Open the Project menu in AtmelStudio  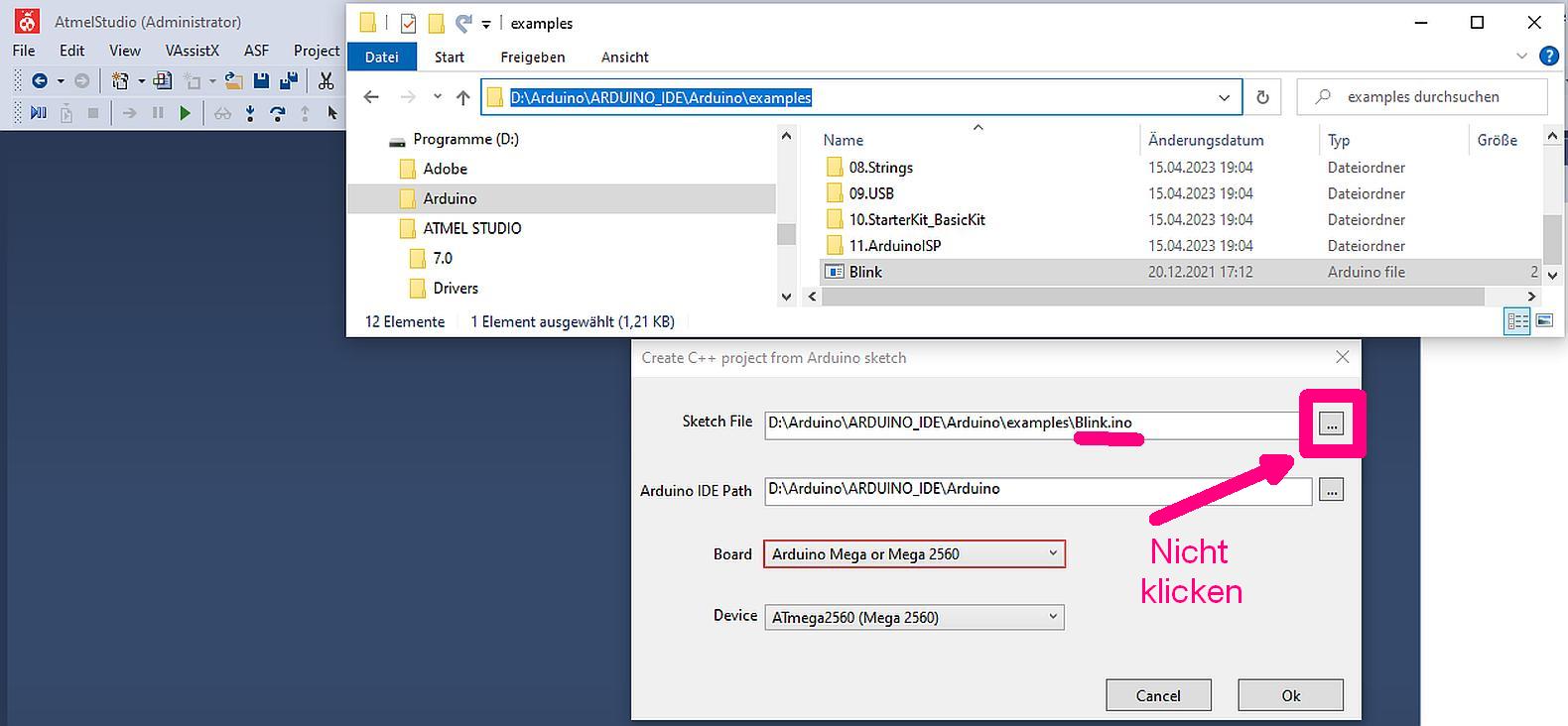[x=317, y=51]
